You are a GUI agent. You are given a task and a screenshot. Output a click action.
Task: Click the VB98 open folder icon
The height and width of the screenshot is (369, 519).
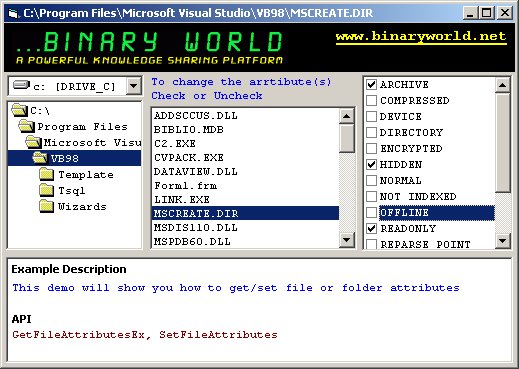coord(41,158)
